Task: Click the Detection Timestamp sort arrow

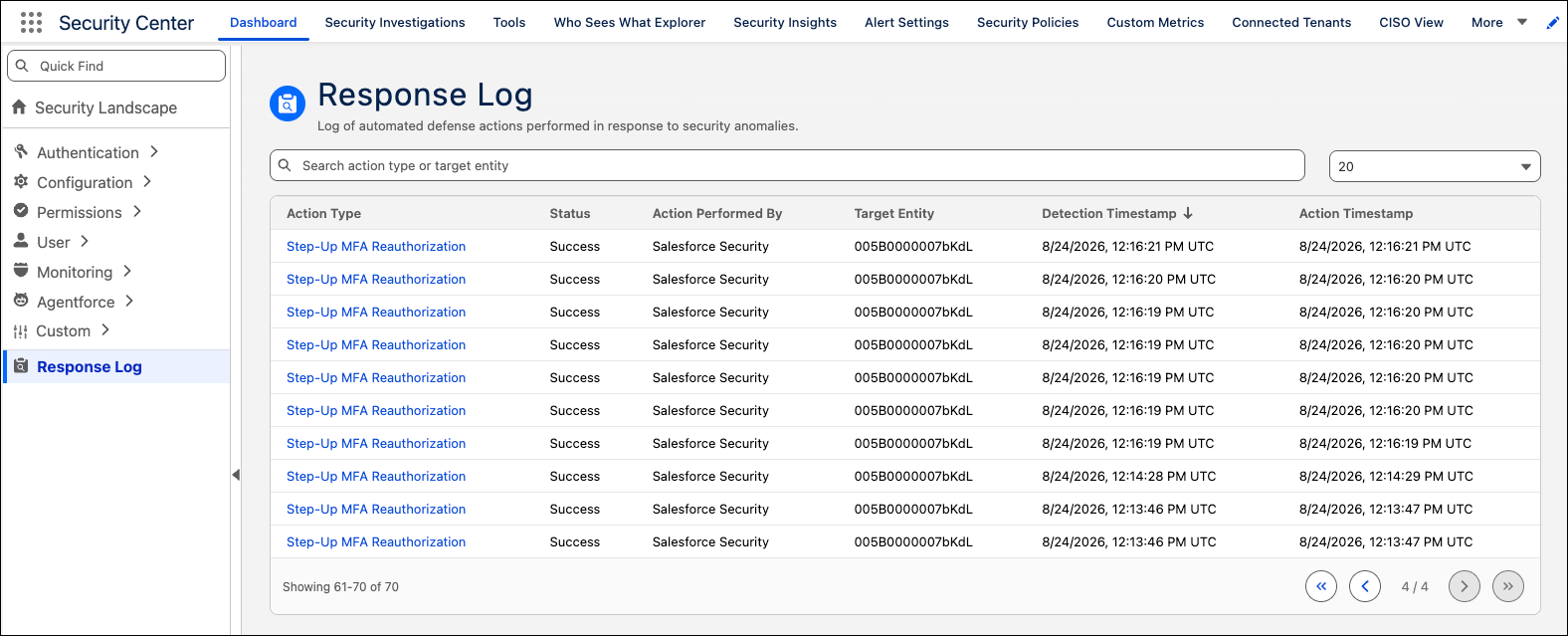Action: pyautogui.click(x=1188, y=213)
